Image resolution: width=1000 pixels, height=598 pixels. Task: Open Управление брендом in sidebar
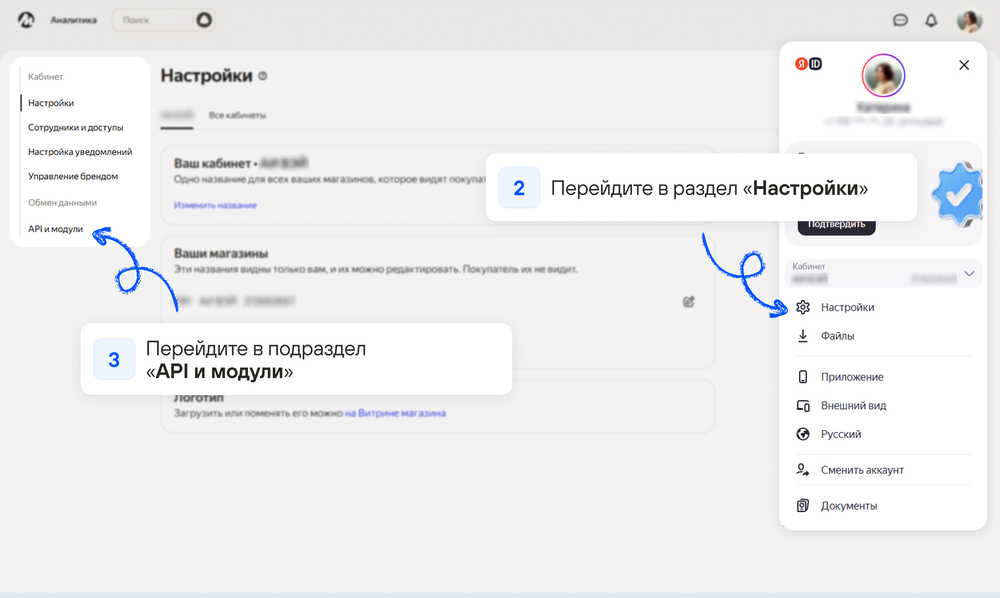tap(73, 176)
